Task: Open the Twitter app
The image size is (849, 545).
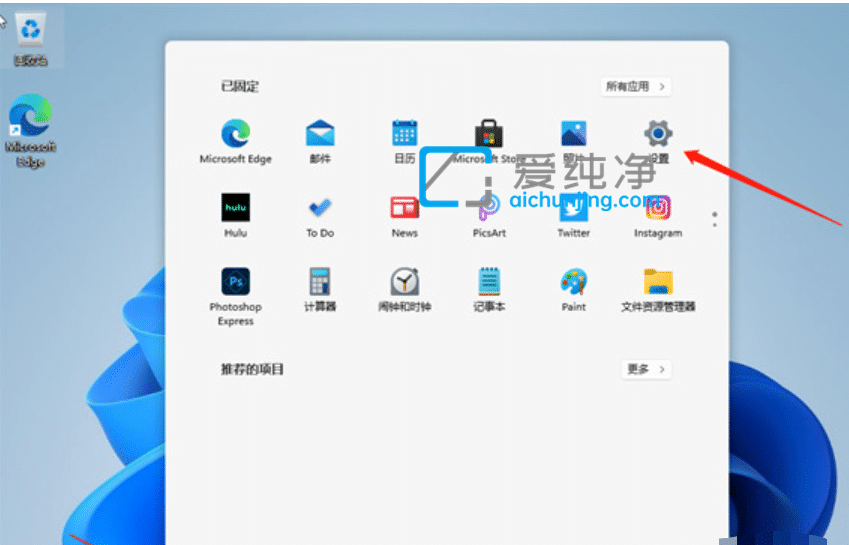Action: 573,207
